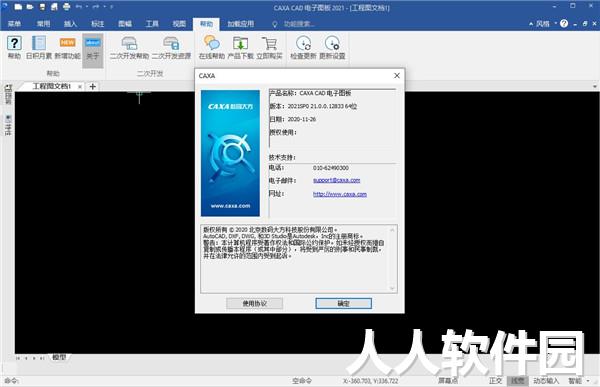Click the 功能搜索 search field
Image resolution: width=600 pixels, height=387 pixels.
(299, 24)
